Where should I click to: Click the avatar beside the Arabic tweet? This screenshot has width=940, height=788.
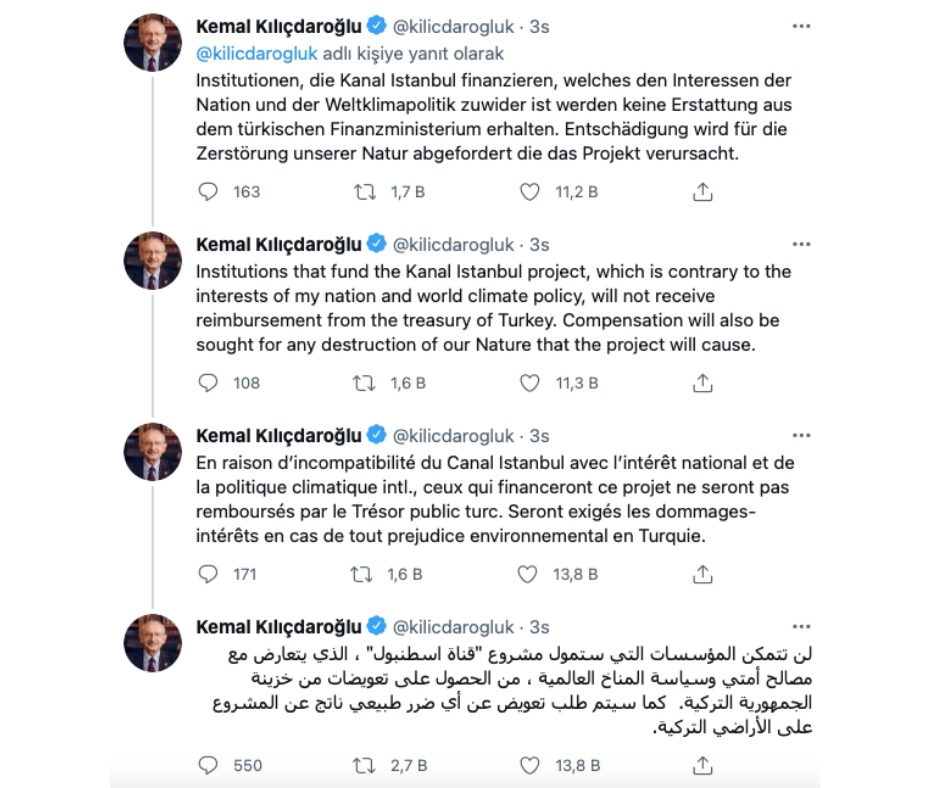click(x=152, y=645)
